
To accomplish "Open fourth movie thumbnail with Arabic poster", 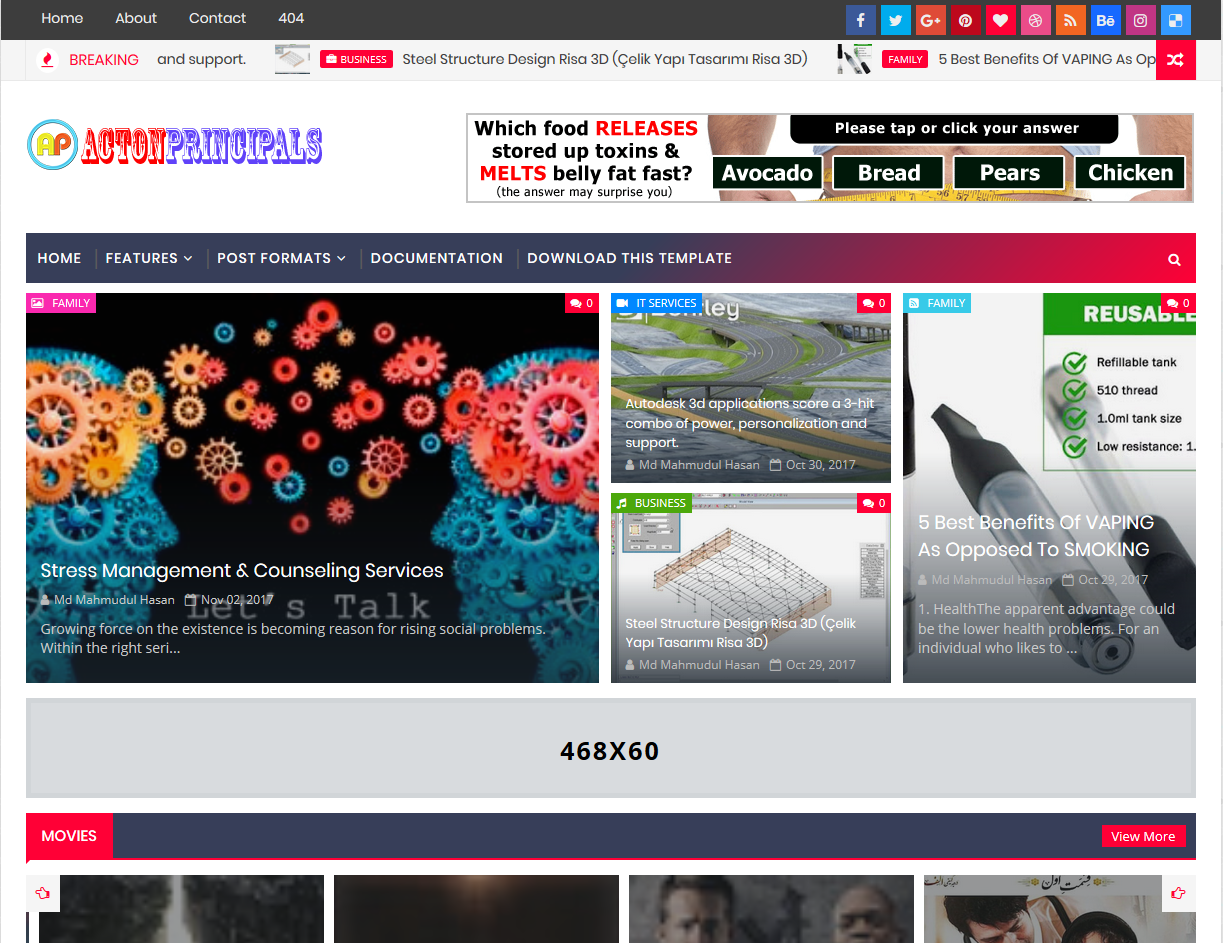I will [1060, 909].
